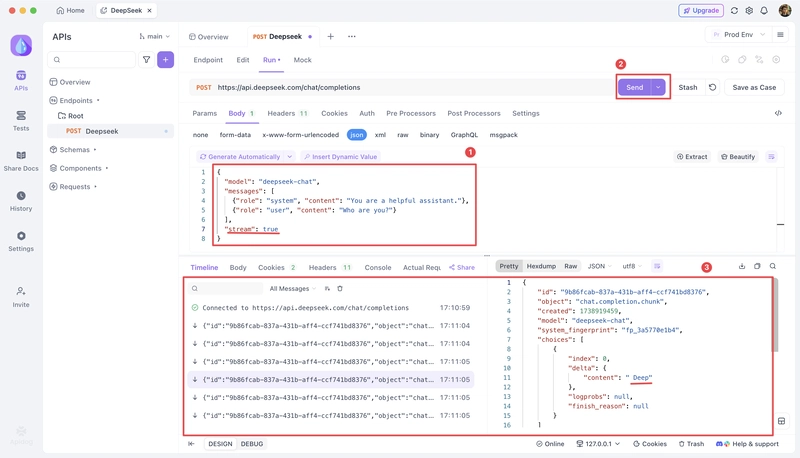Click the Upgrade button
The image size is (800, 458).
701,10
